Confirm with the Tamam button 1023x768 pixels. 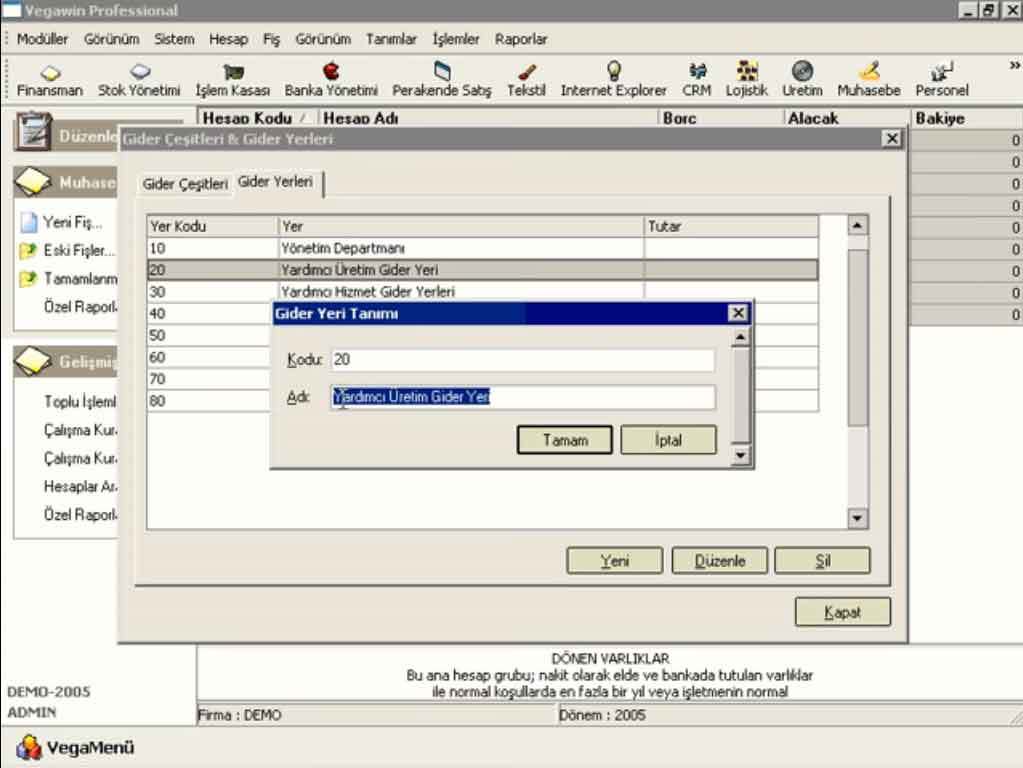coord(565,440)
